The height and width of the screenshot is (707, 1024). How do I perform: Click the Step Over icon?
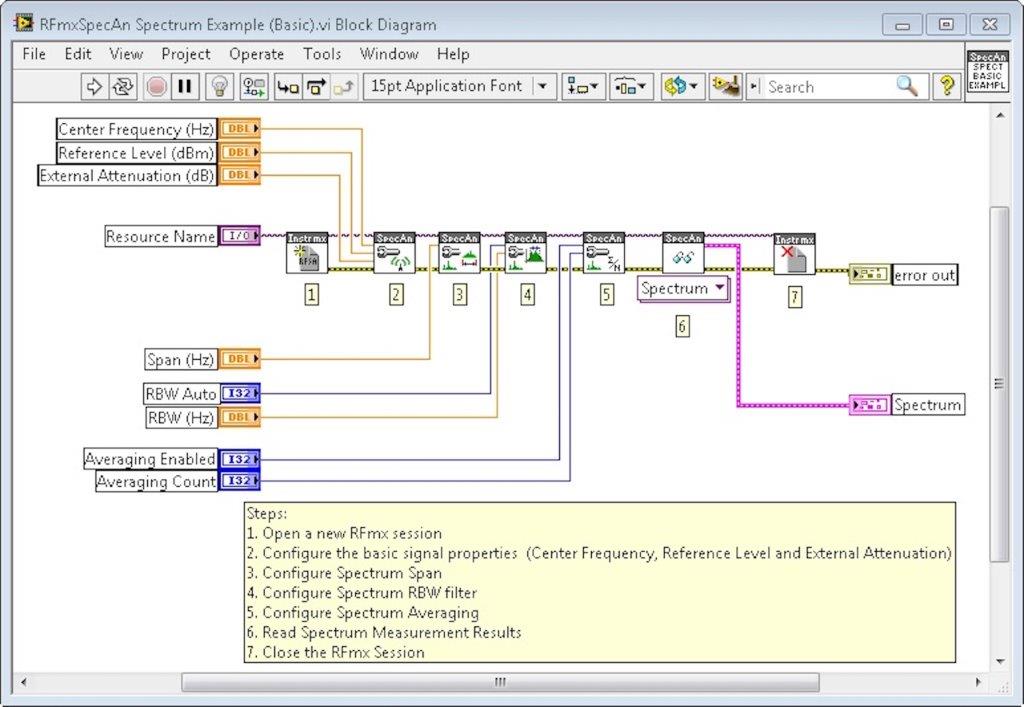pos(316,87)
